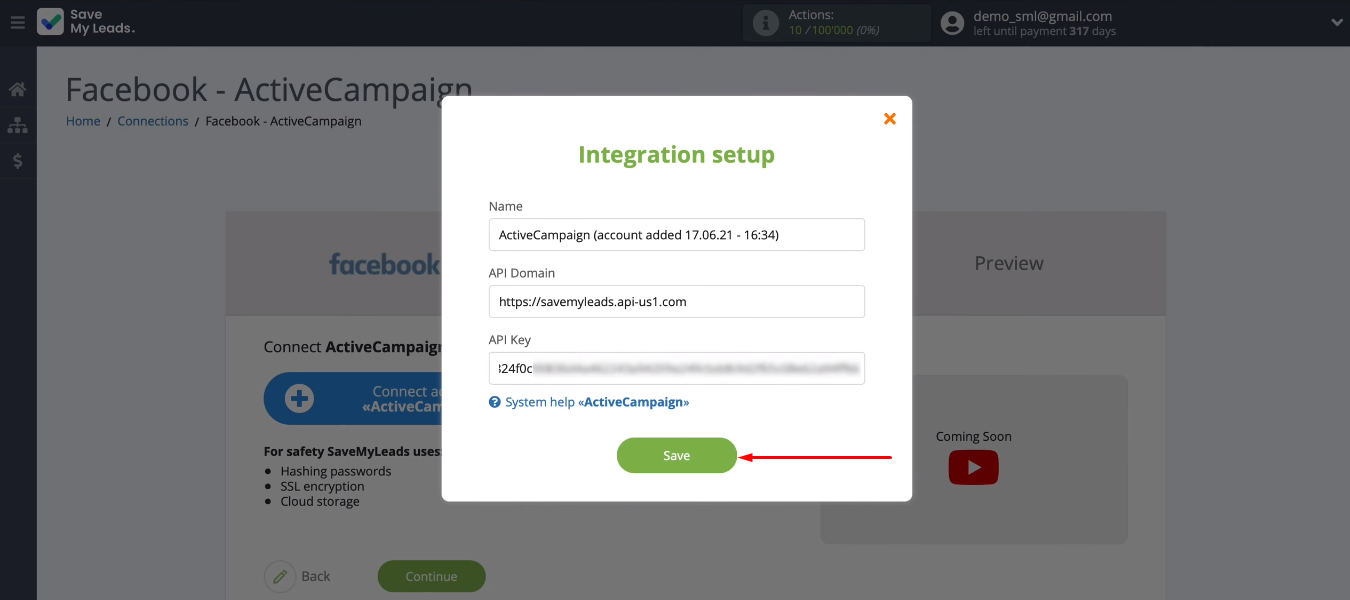Click the 'Integration setup' heading

pyautogui.click(x=677, y=155)
